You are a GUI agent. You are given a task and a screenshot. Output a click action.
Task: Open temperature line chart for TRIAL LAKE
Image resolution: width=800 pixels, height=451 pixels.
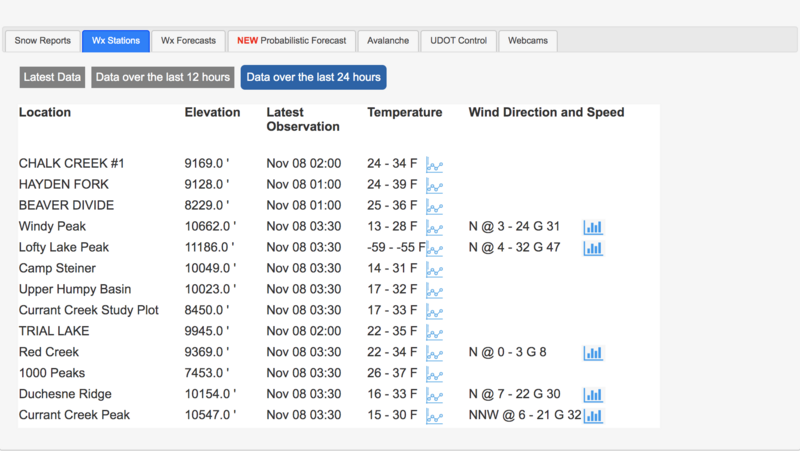coord(434,332)
